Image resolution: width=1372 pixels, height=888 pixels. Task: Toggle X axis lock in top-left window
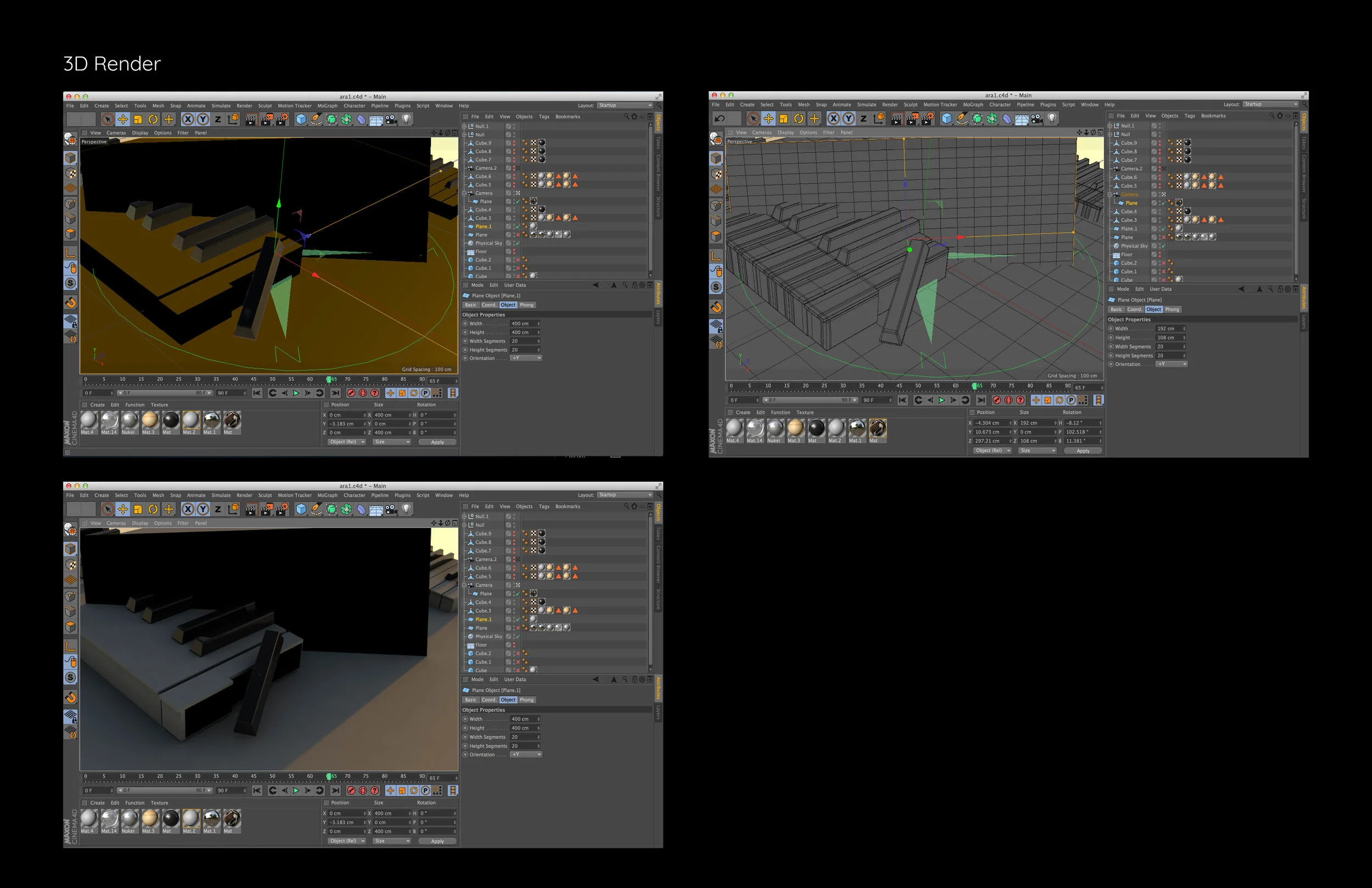188,119
